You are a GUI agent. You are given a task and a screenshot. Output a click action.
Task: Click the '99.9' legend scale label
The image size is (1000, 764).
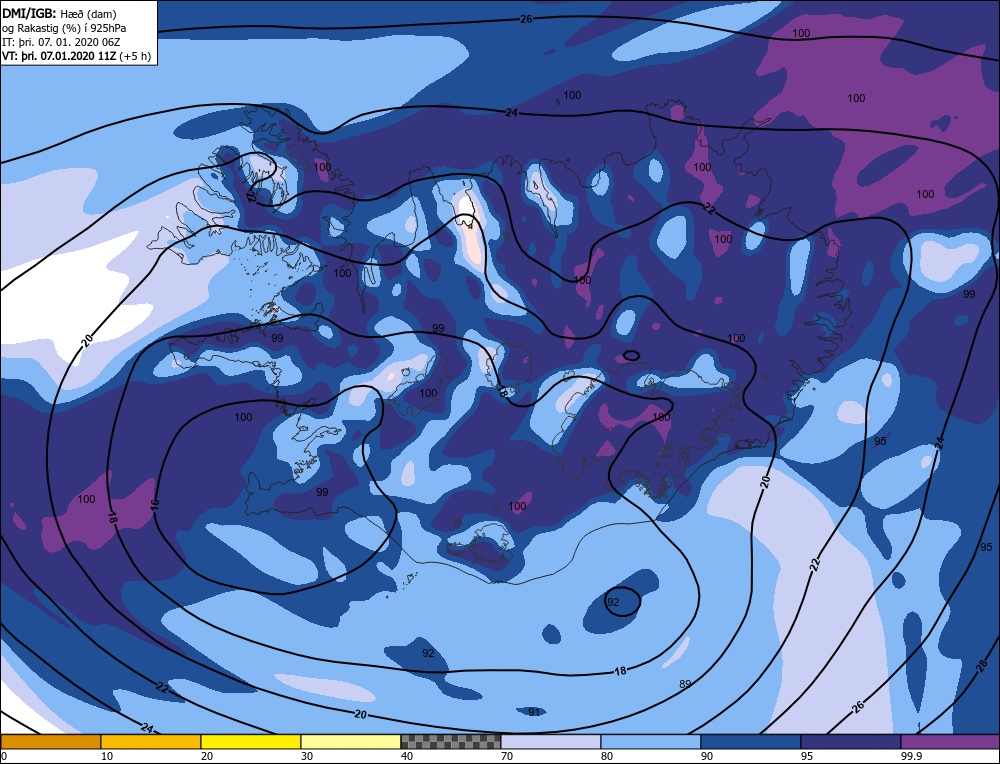click(x=909, y=756)
